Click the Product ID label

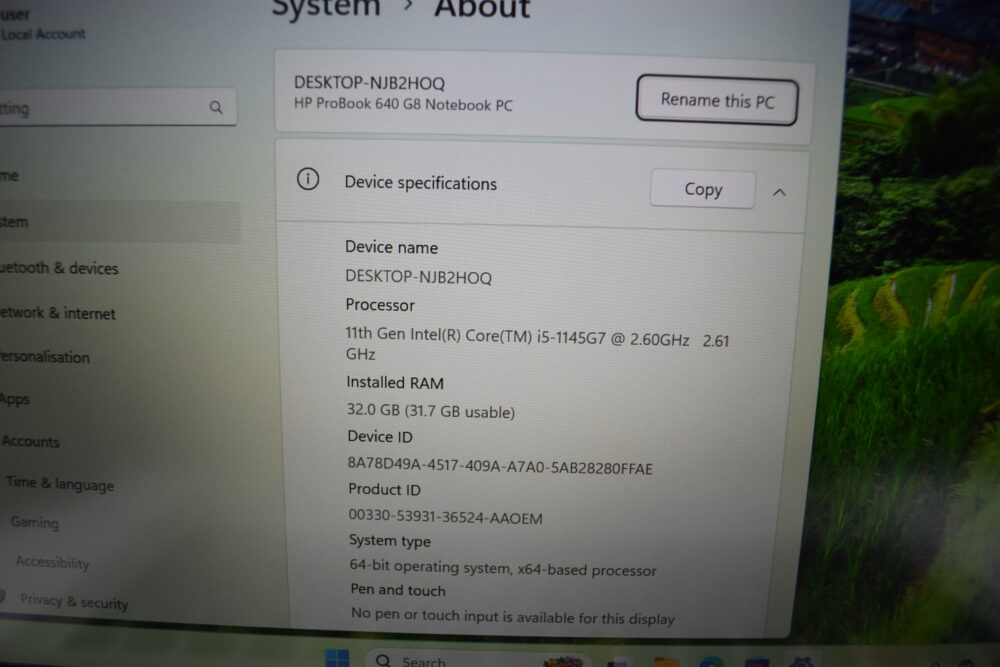385,490
